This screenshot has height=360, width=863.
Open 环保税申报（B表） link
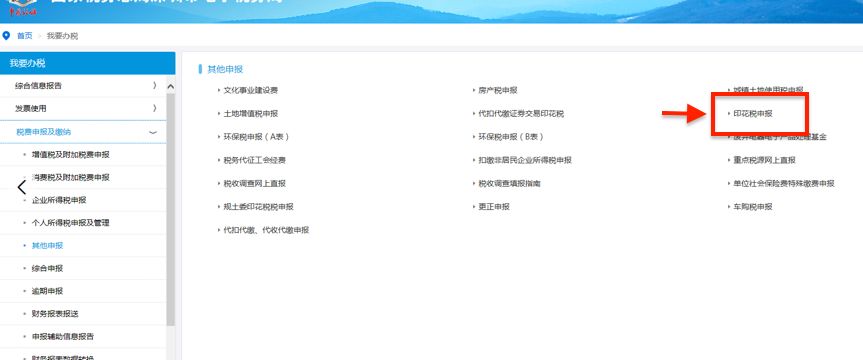click(x=510, y=137)
